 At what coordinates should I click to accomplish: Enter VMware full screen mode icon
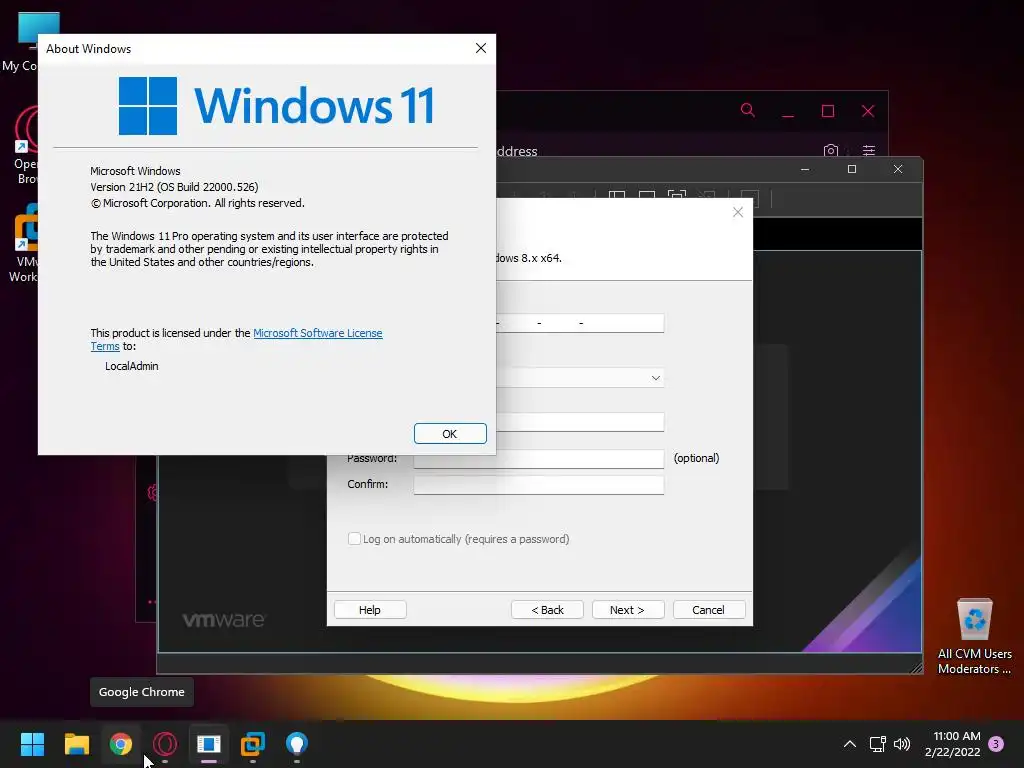(677, 197)
